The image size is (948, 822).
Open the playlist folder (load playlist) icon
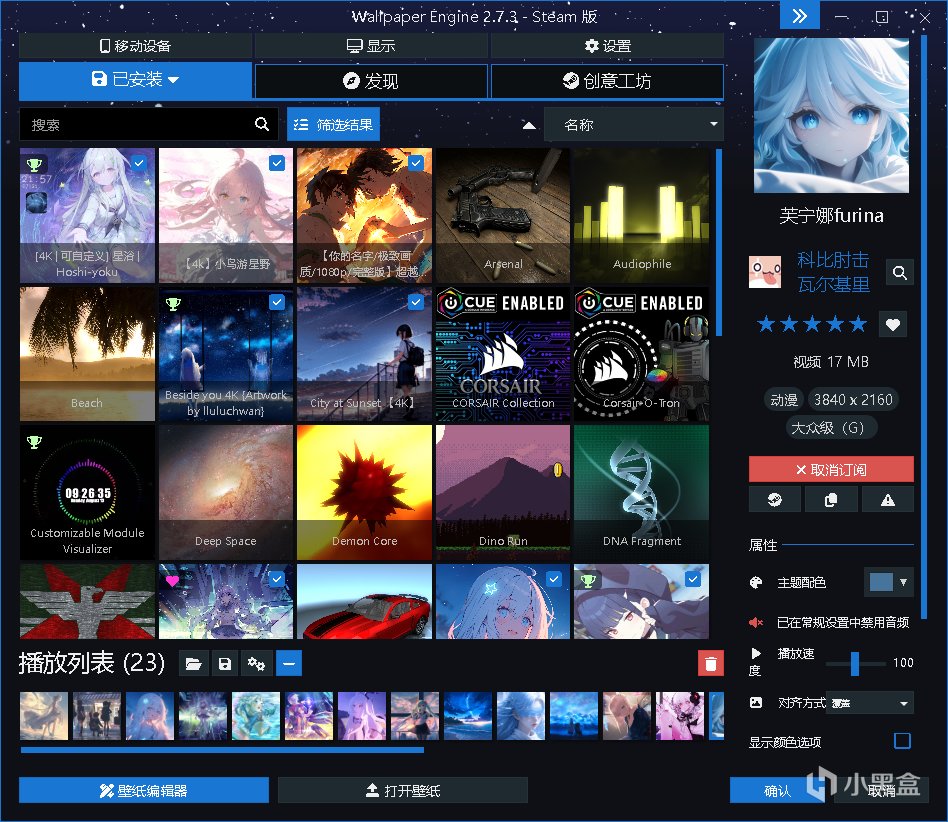(193, 664)
